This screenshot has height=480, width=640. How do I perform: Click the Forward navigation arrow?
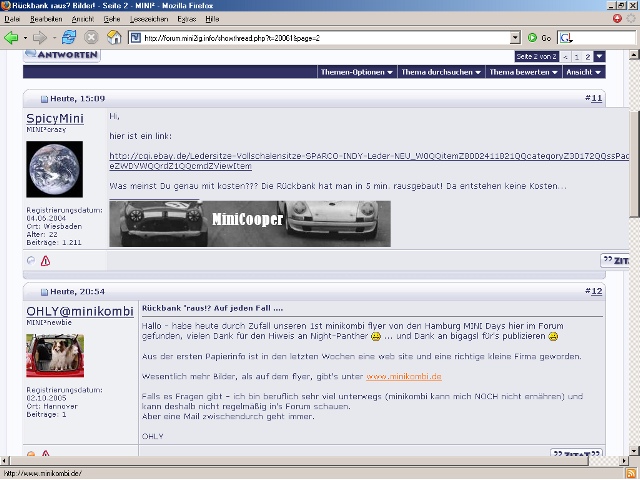[40, 38]
